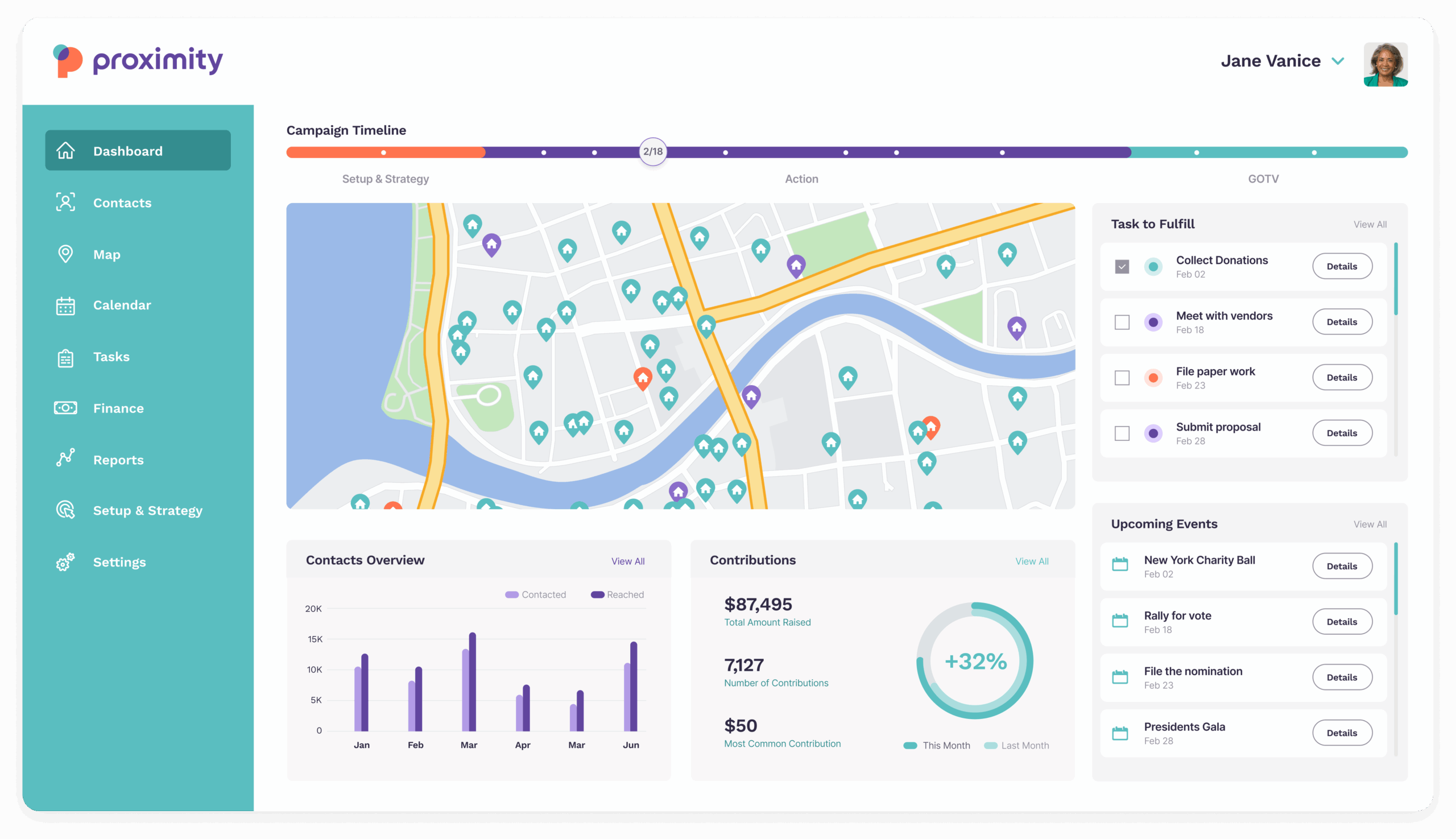
Task: Click the 2/18 marker on Campaign Timeline
Action: tap(652, 151)
